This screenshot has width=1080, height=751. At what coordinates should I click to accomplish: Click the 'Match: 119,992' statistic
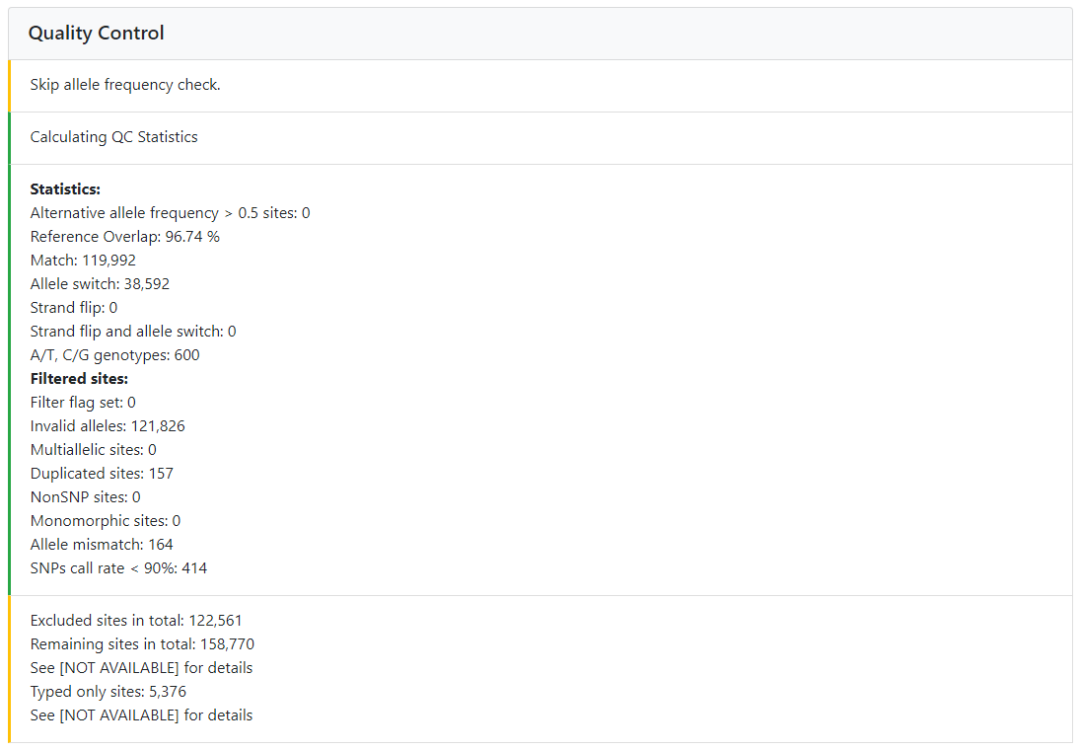[83, 260]
